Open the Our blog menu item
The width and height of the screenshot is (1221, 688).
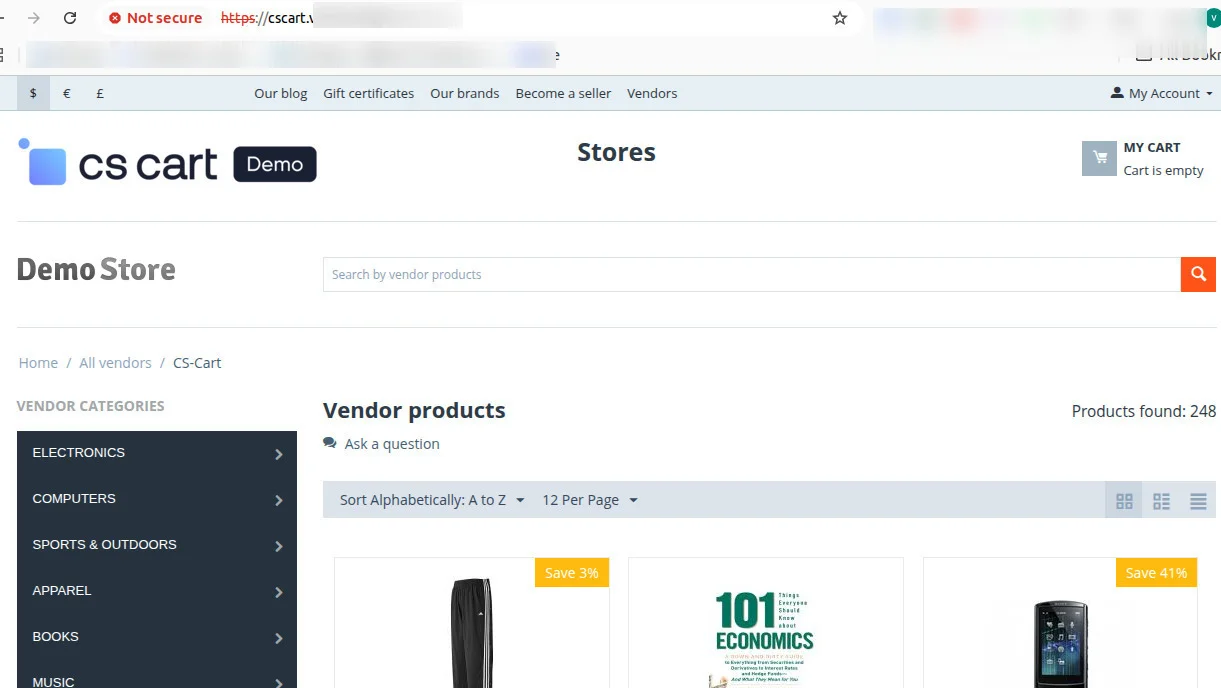pyautogui.click(x=280, y=93)
